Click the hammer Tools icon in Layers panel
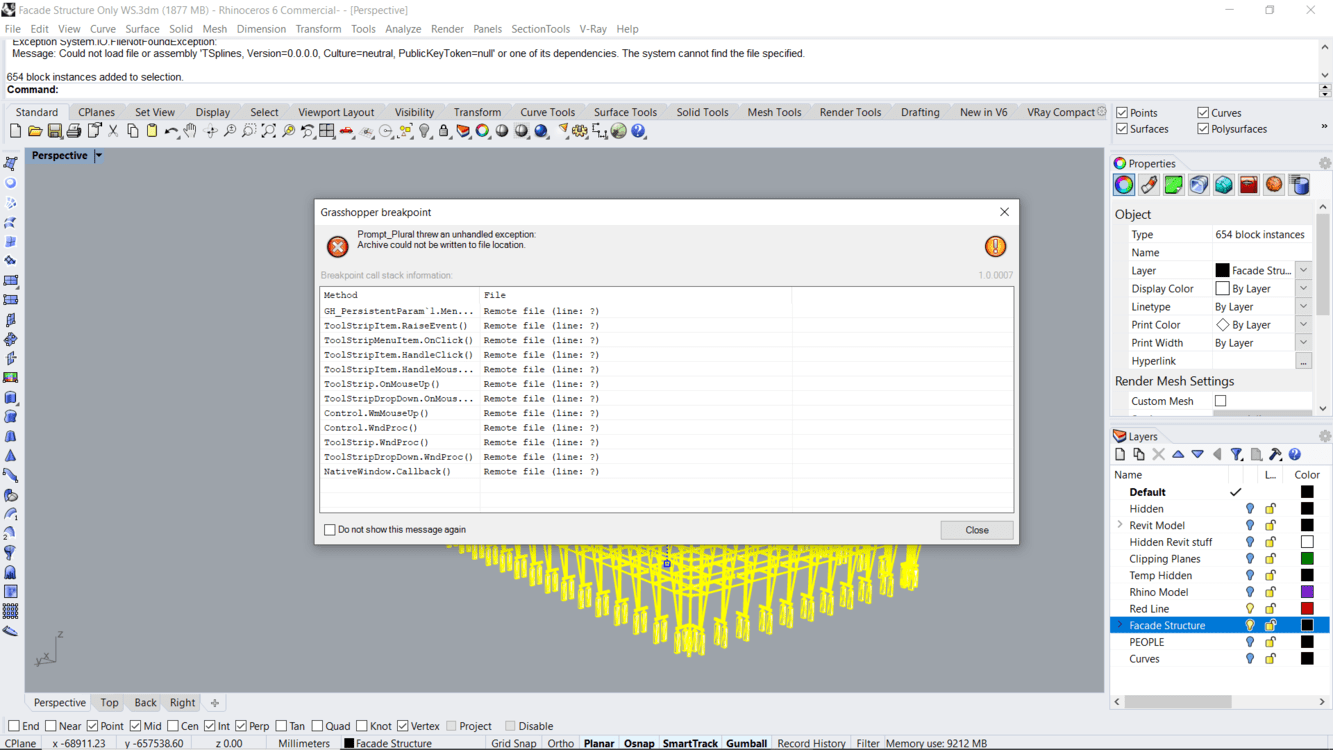 click(x=1275, y=455)
